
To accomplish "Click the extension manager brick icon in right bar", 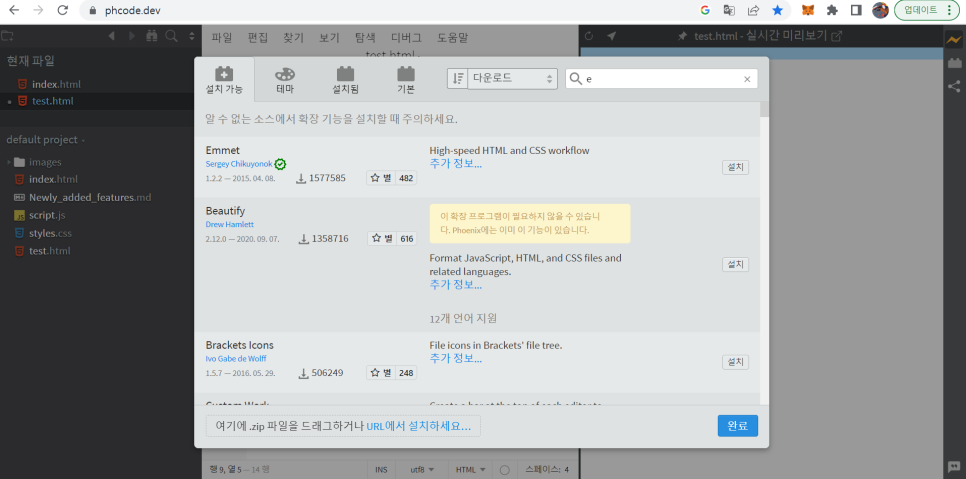I will 954,63.
